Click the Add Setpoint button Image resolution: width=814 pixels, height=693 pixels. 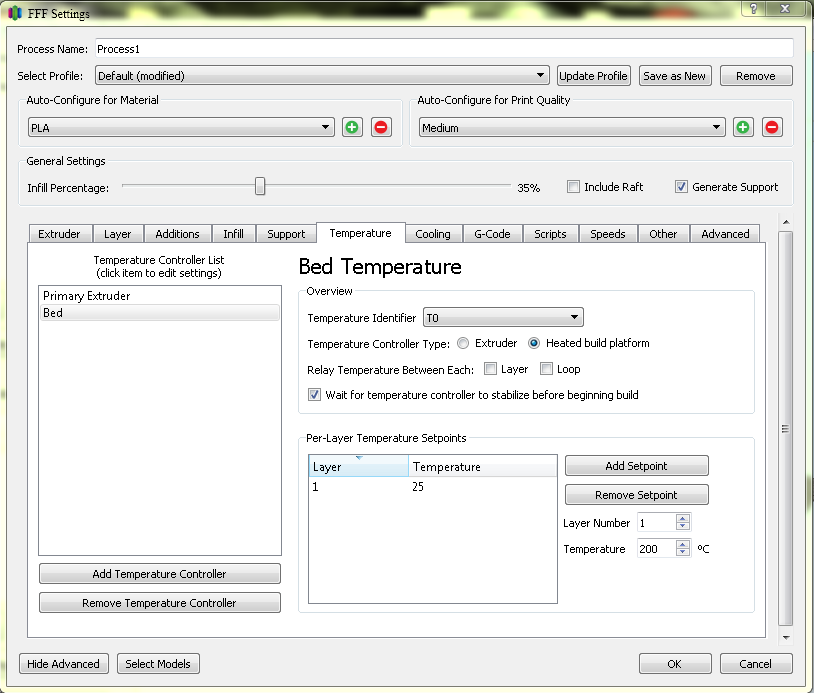(x=636, y=466)
